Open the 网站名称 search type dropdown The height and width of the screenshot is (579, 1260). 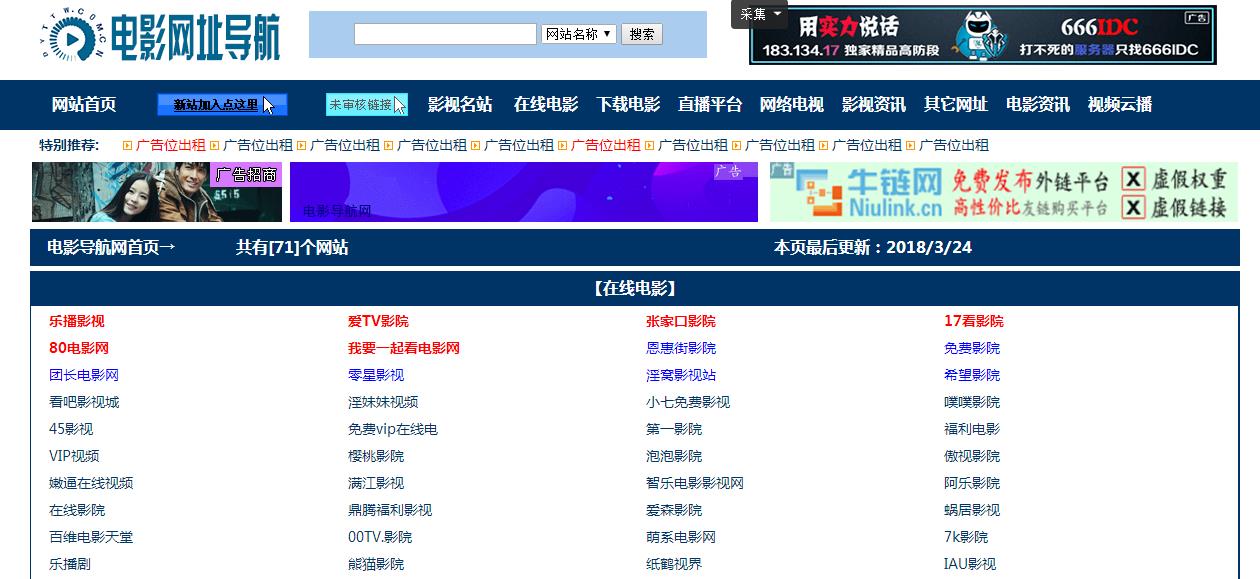pyautogui.click(x=579, y=34)
